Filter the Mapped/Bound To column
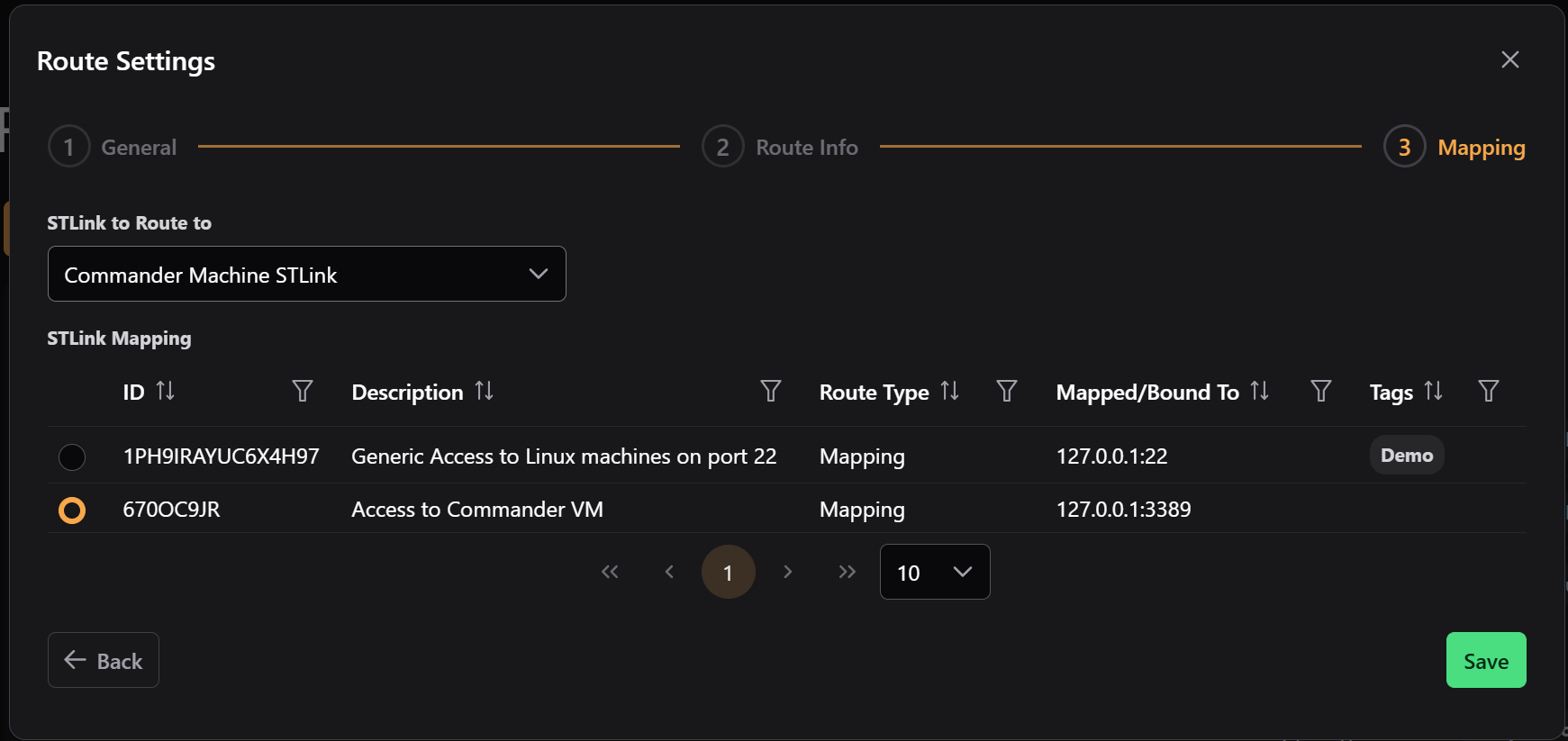Screen dimensions: 1568x741 point(1321,391)
